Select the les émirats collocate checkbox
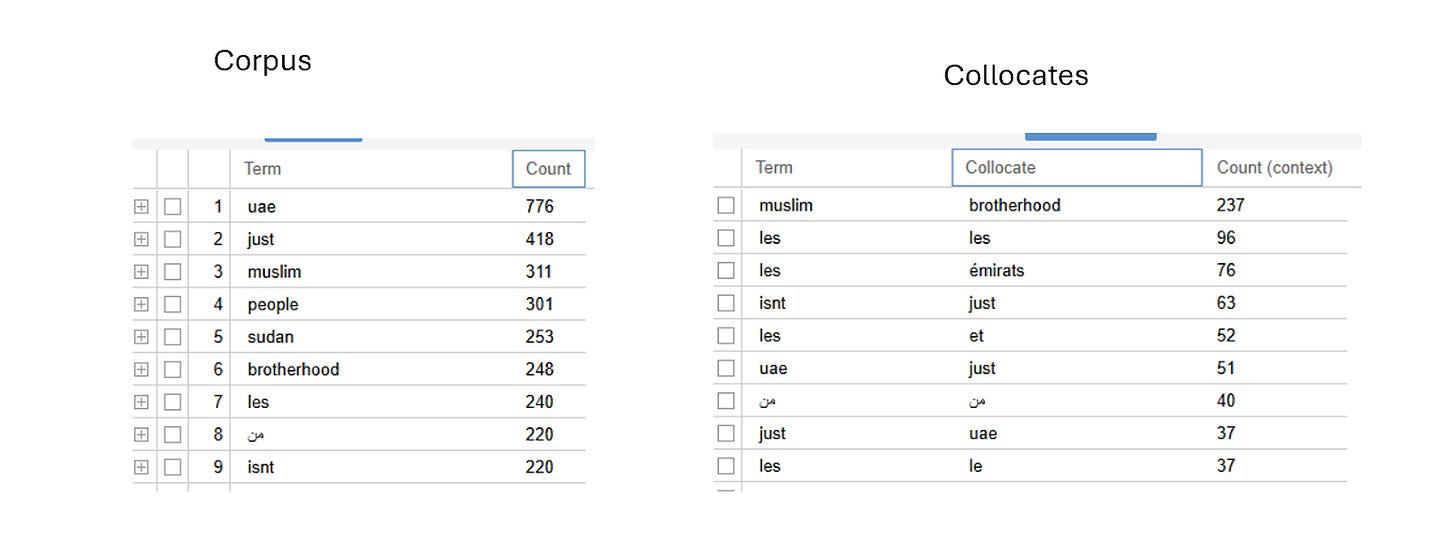The height and width of the screenshot is (541, 1456). [x=726, y=270]
